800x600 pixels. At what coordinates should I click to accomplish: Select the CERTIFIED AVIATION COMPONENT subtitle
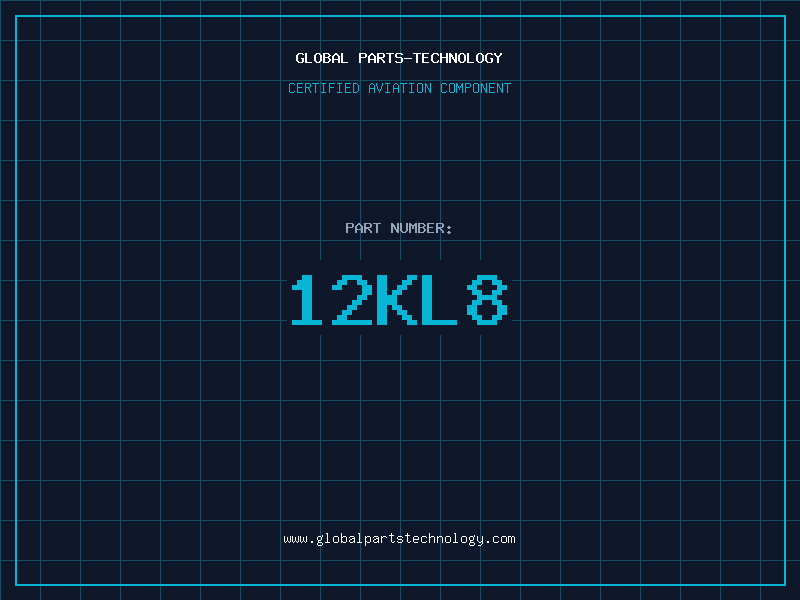399,88
